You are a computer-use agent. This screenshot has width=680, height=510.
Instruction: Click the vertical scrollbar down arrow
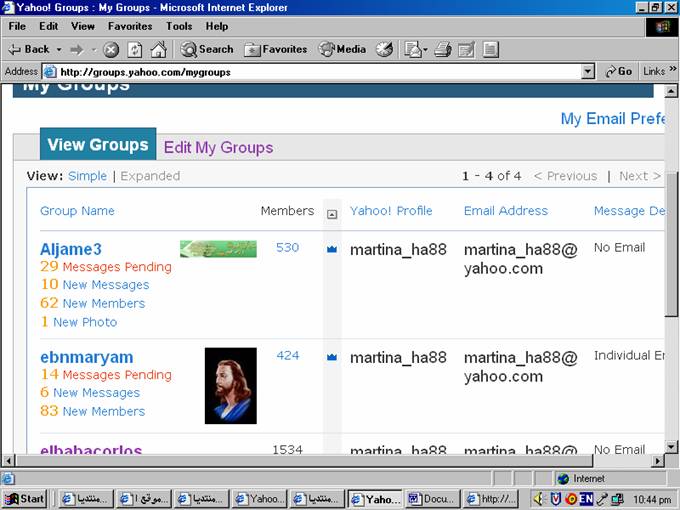[671, 446]
